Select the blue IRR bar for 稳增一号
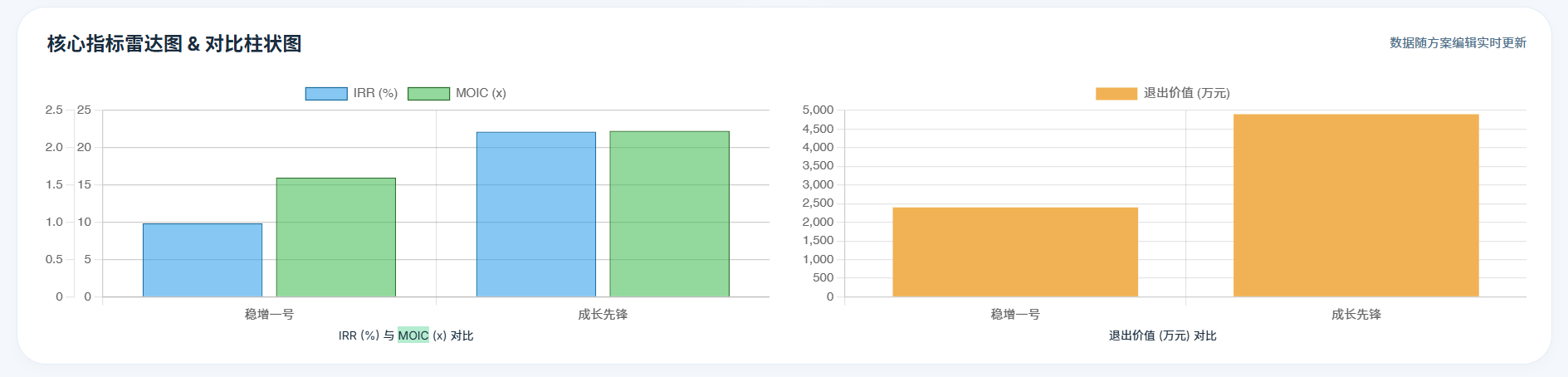This screenshot has height=377, width=1568. tap(203, 260)
